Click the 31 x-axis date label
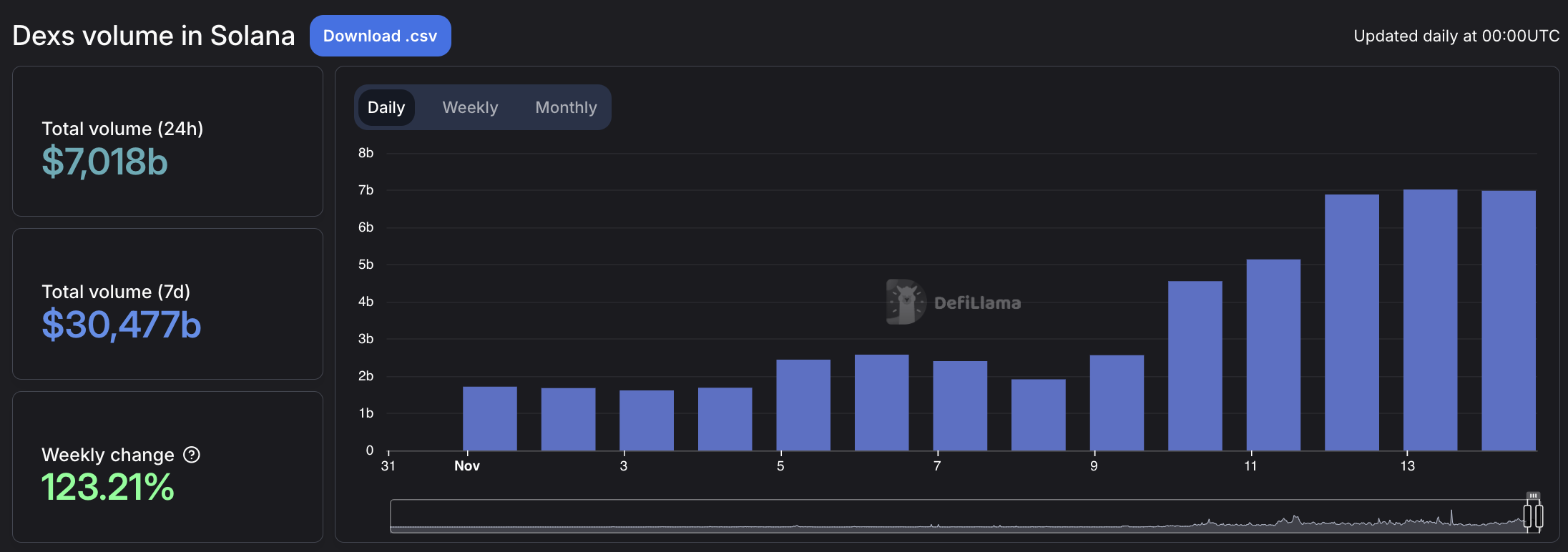Screen dimensions: 1568x552 point(388,466)
